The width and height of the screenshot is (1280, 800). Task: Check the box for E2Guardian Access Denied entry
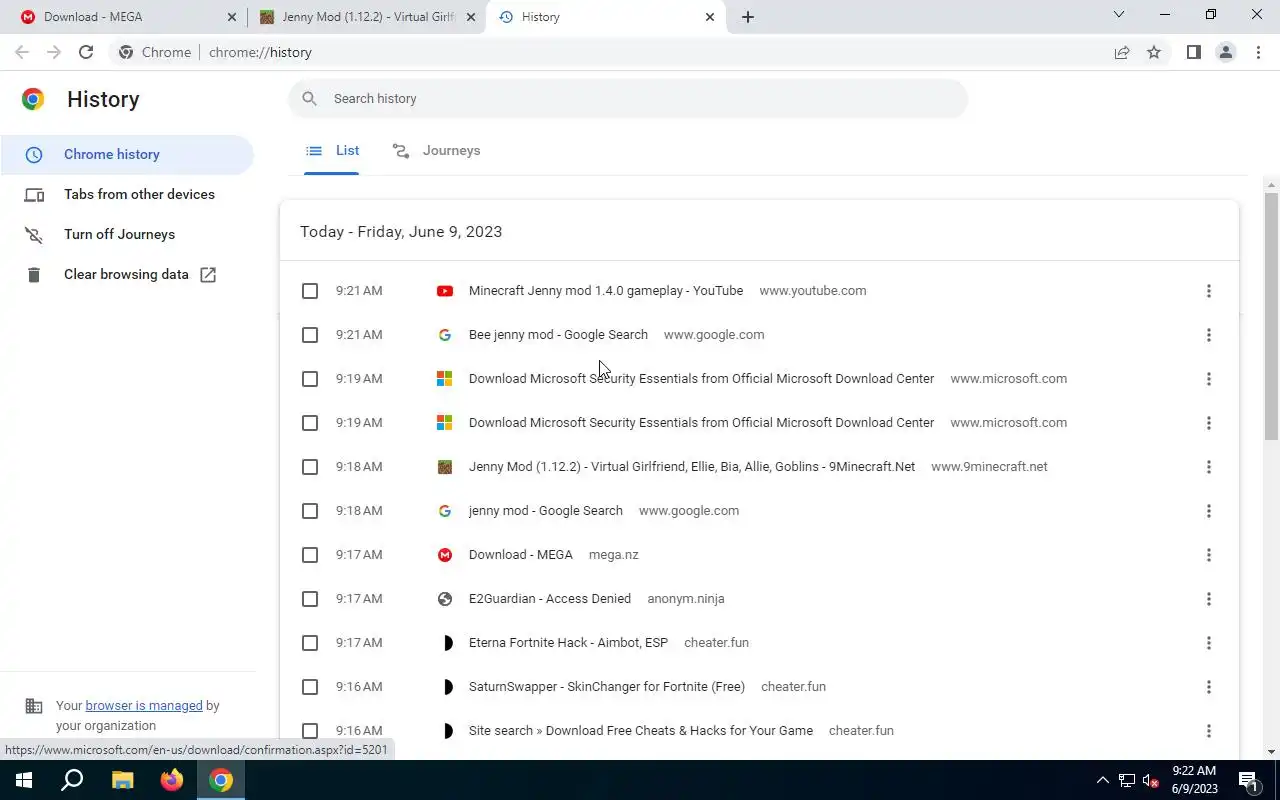click(x=310, y=599)
